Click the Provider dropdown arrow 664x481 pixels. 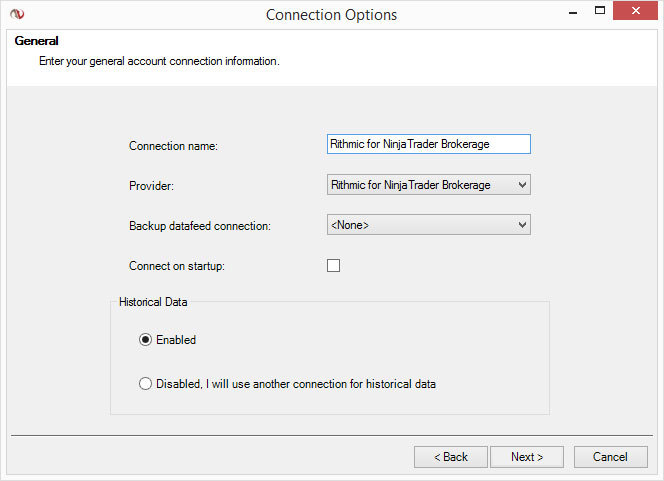522,185
